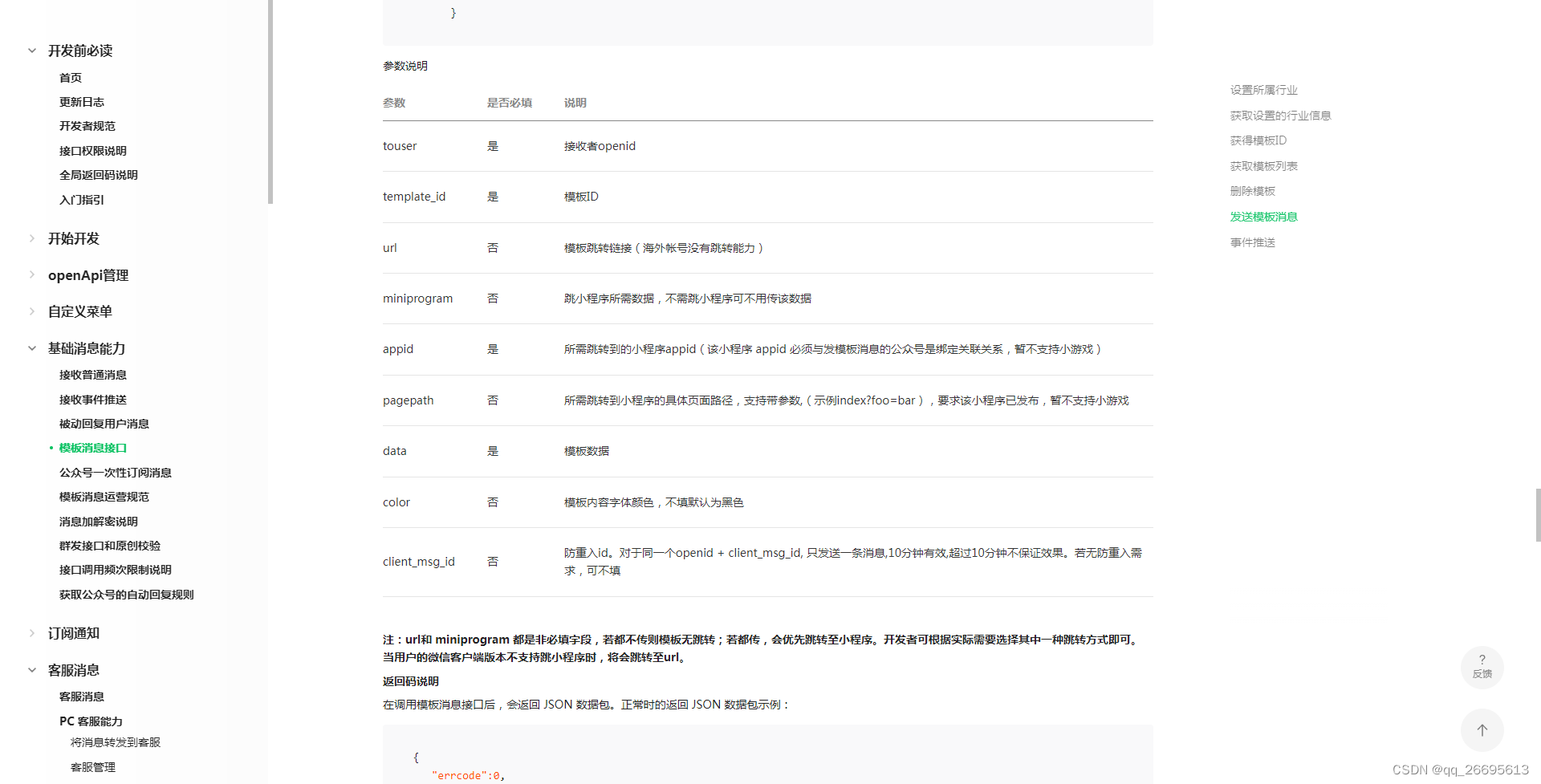1541x784 pixels.
Task: Click the data parameter cell
Action: pyautogui.click(x=395, y=451)
